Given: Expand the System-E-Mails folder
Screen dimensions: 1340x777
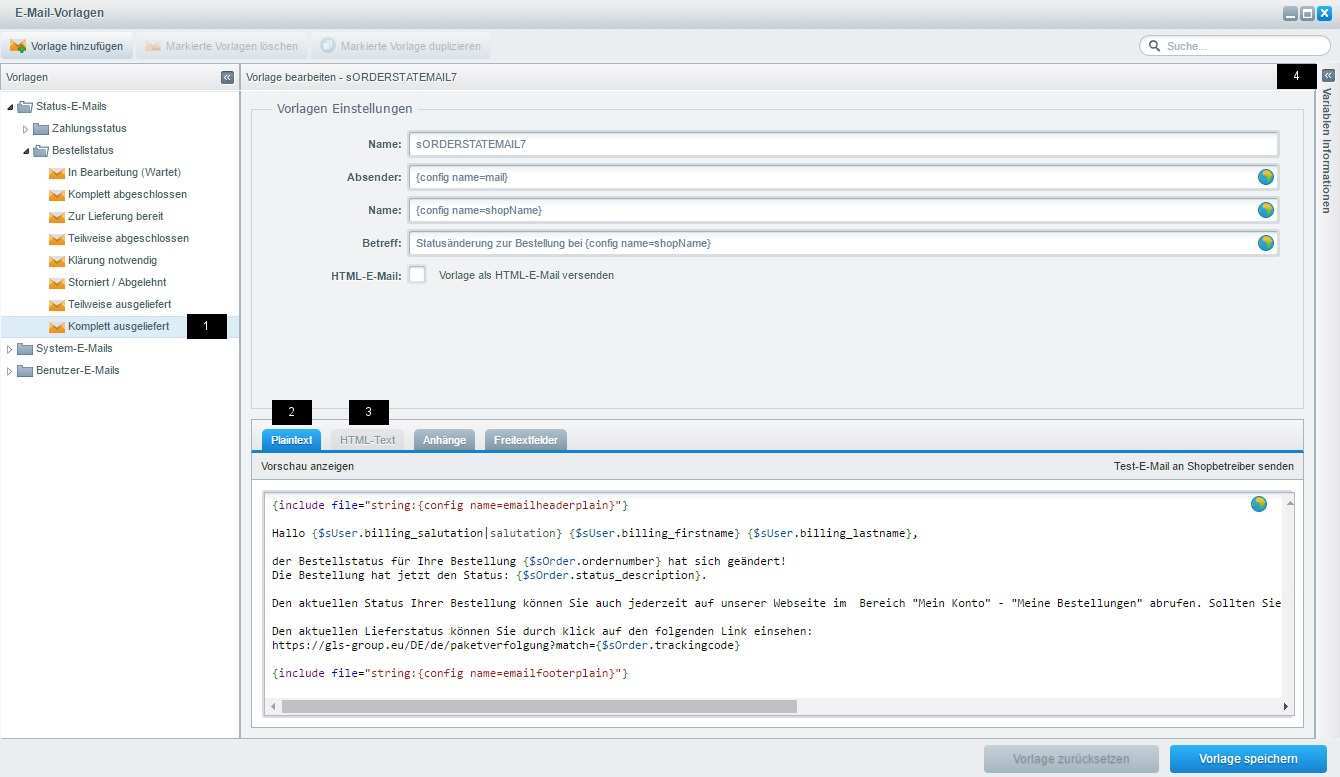Looking at the screenshot, I should click(10, 349).
